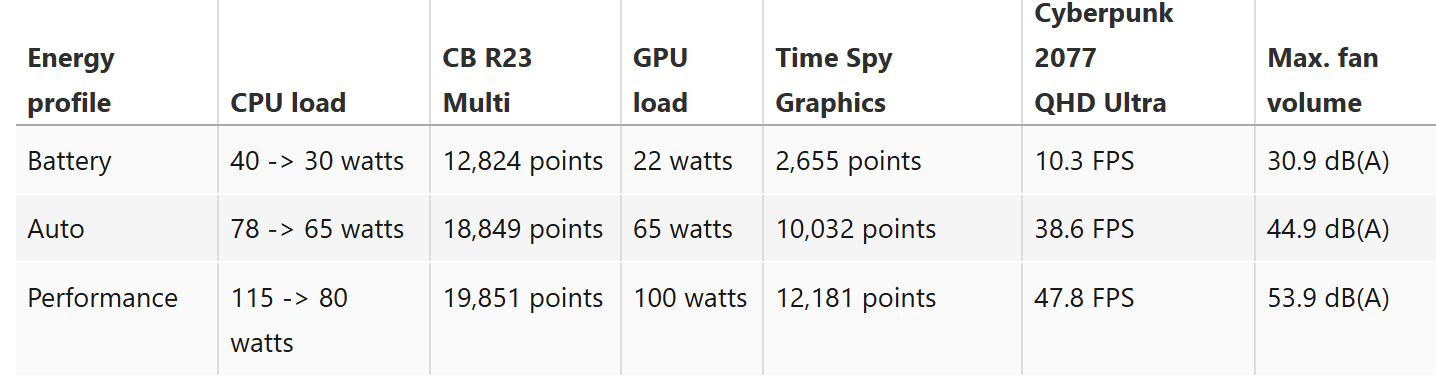Screen dimensions: 1436x389
Task: Select the 10,032 points cell
Action: coord(856,229)
